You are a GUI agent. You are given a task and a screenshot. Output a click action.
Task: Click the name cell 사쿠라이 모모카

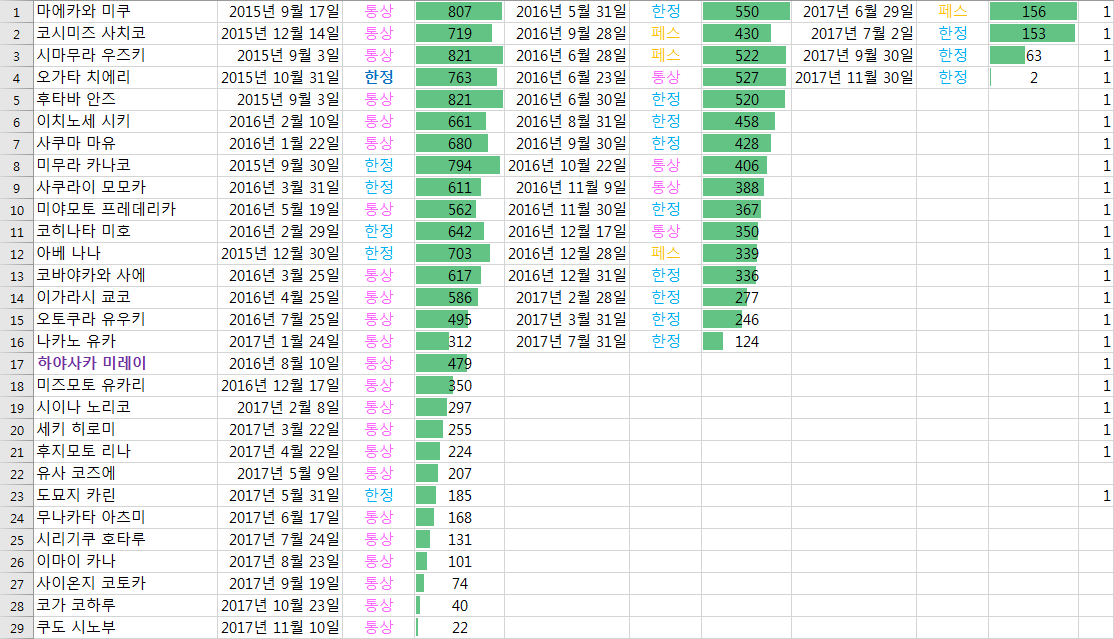click(125, 188)
